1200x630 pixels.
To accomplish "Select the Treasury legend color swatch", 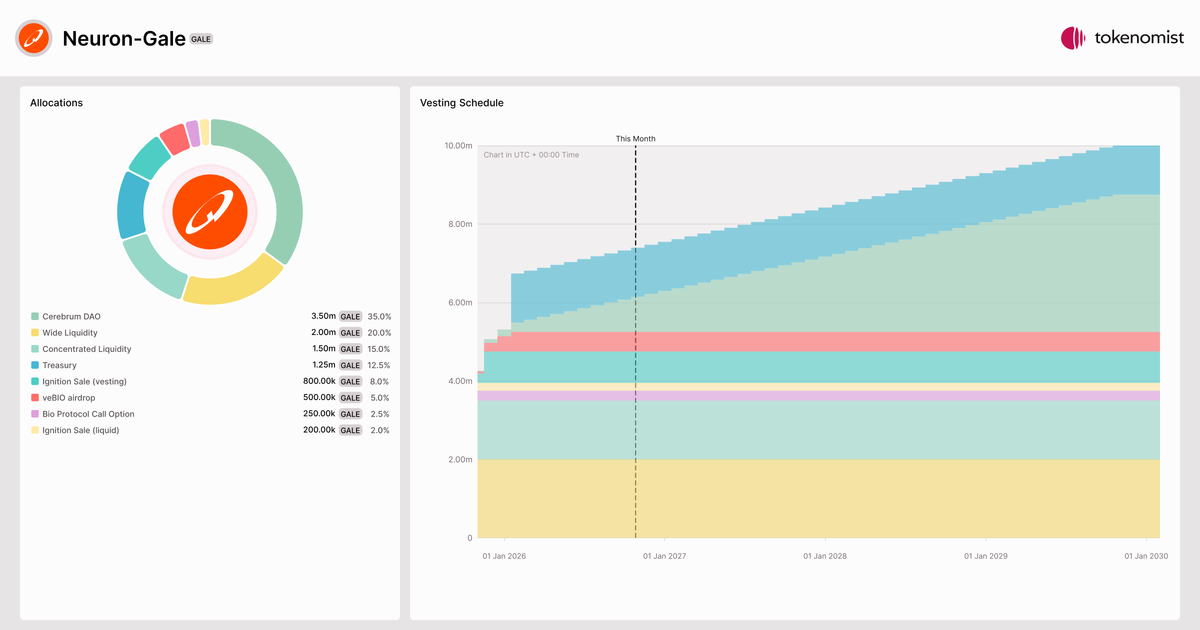I will 35,365.
